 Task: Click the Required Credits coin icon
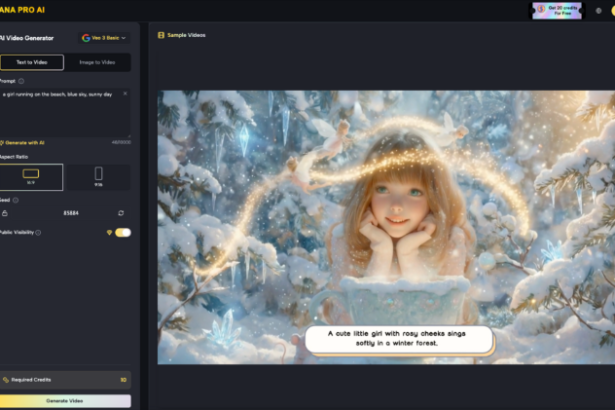pos(5,380)
